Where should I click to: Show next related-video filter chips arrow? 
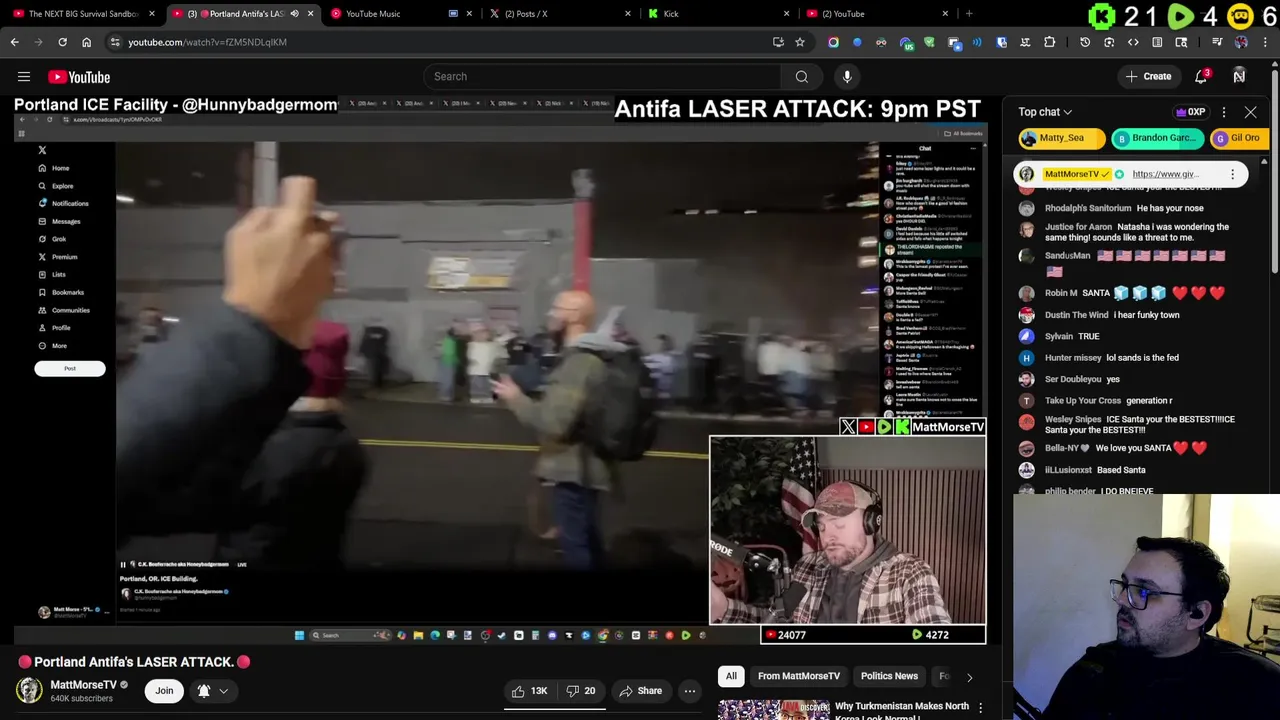click(x=969, y=677)
